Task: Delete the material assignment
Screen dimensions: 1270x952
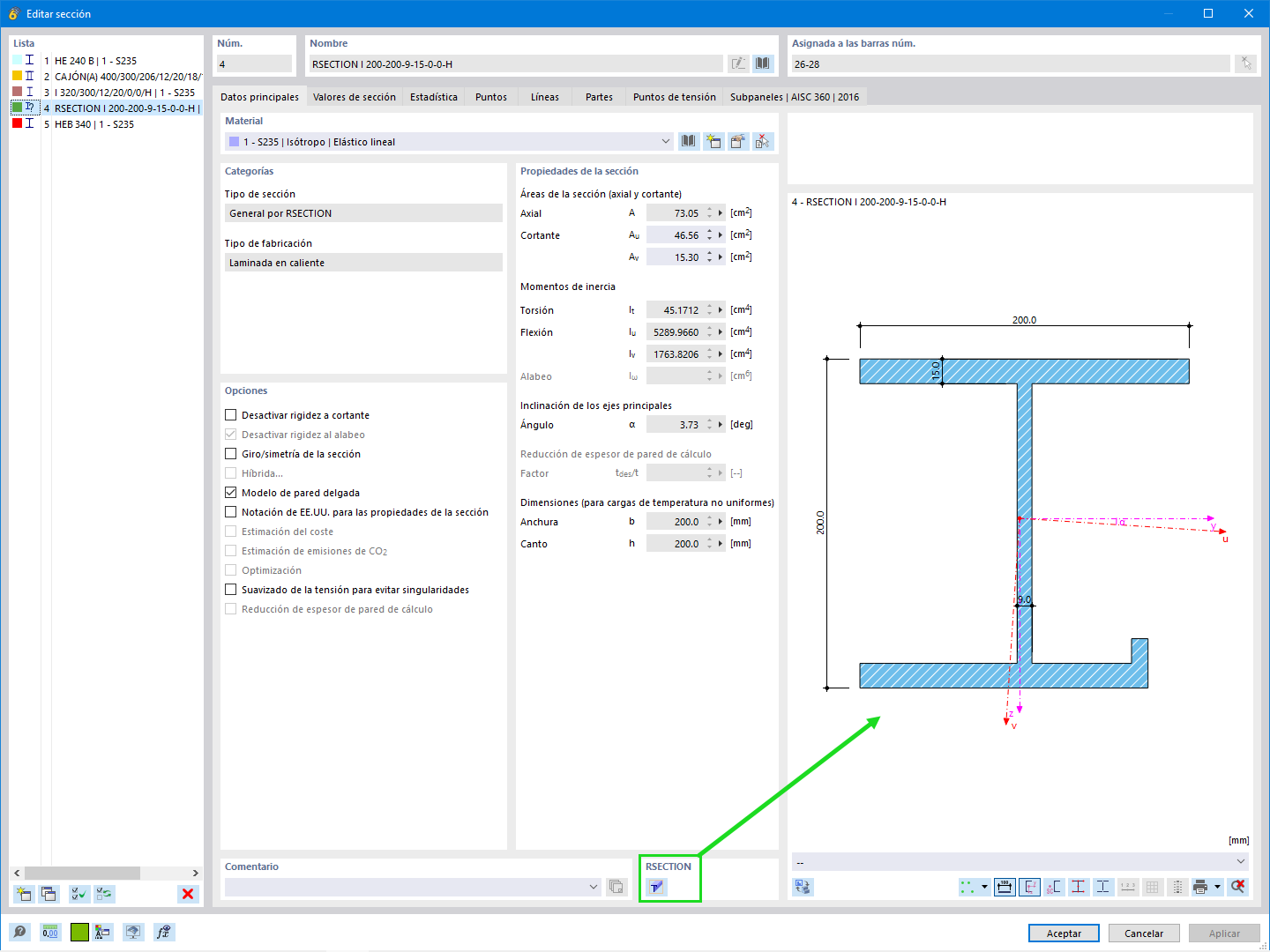Action: 762,141
